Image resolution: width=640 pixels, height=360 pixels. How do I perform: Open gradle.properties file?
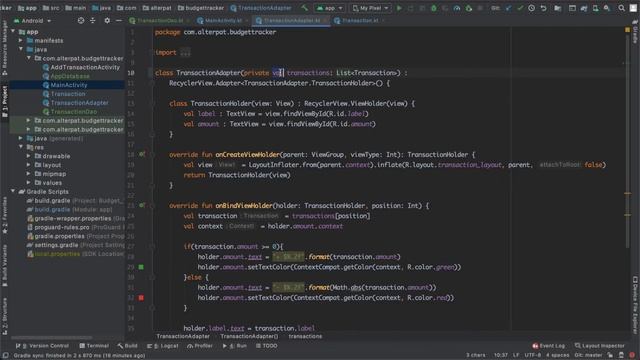click(x=56, y=236)
